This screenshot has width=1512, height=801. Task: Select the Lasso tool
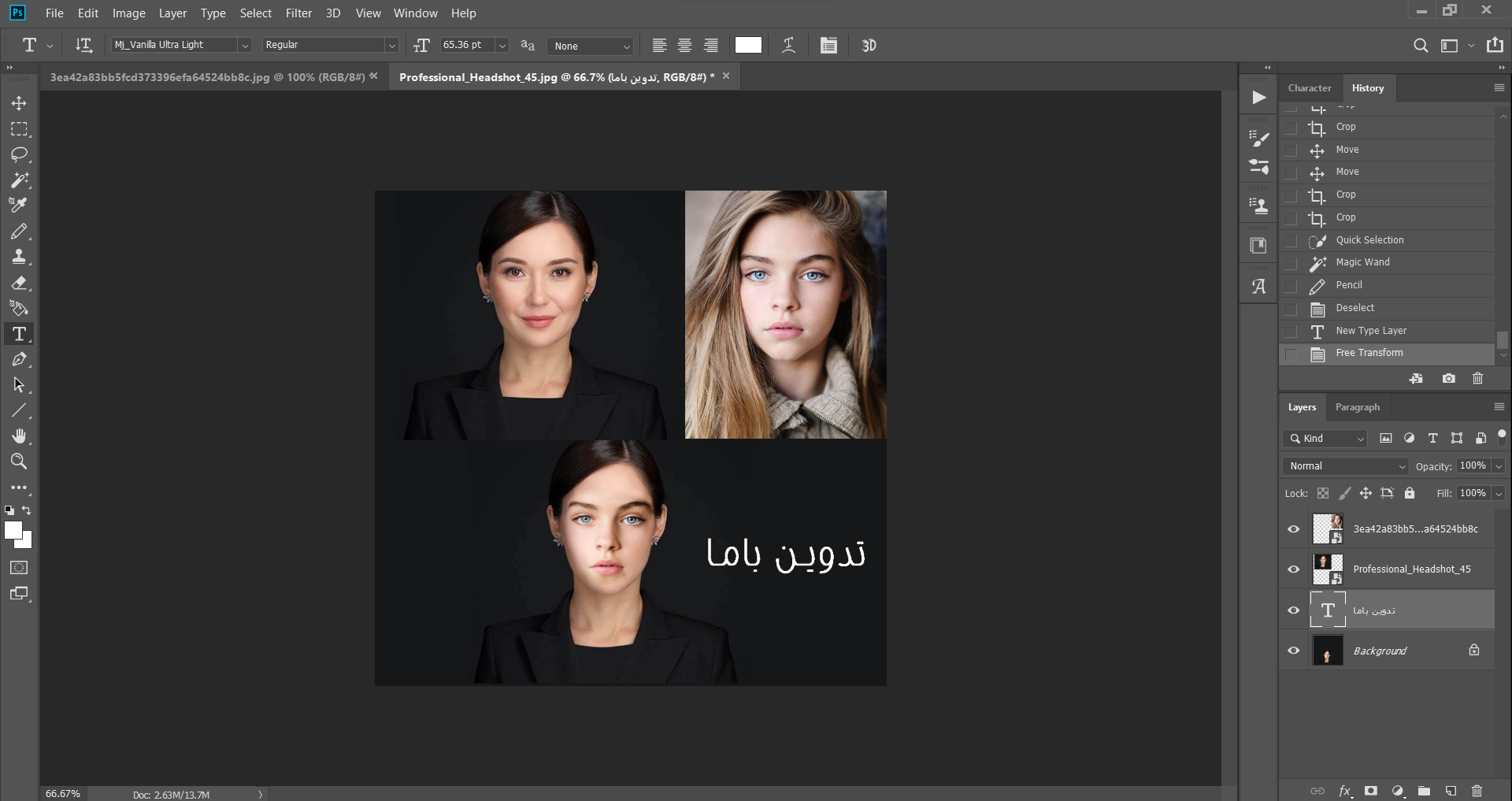tap(19, 154)
